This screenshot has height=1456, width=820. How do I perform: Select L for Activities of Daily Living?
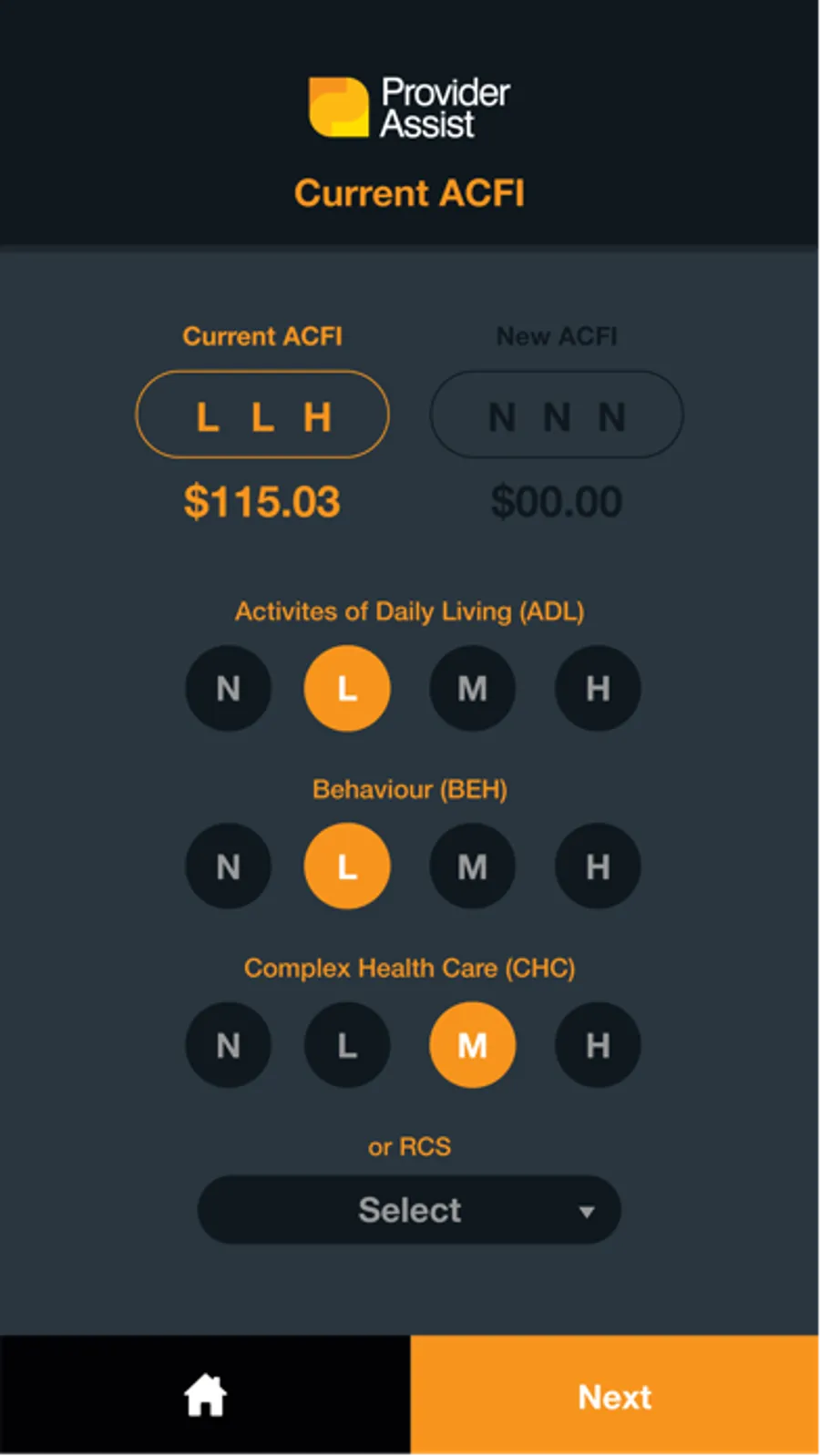[x=347, y=688]
